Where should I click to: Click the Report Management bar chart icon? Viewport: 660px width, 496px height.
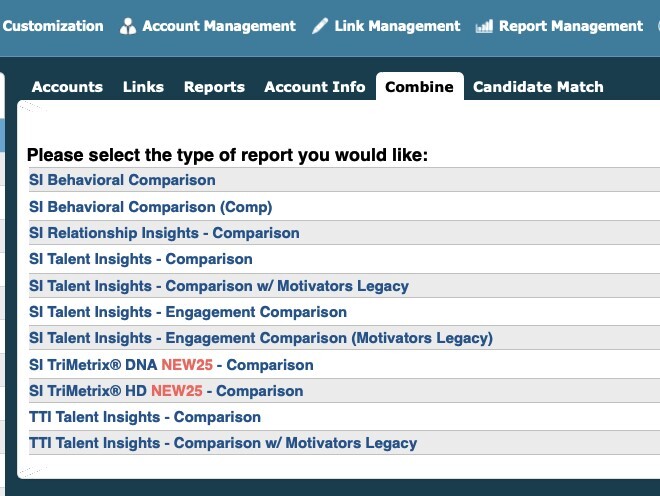pos(484,27)
